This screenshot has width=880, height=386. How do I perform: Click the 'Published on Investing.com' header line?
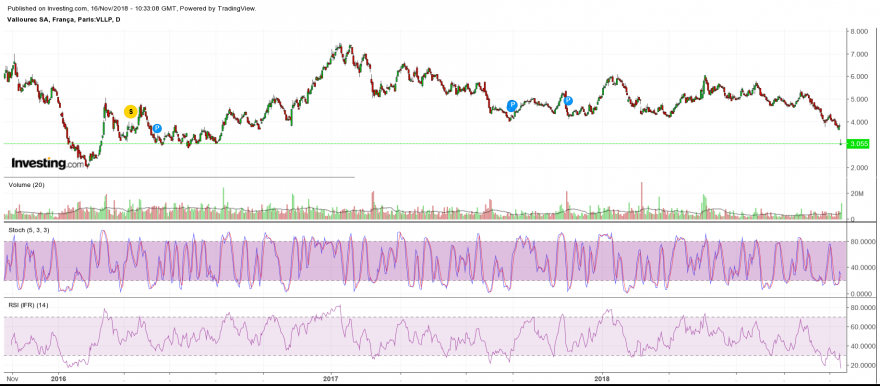tap(131, 9)
